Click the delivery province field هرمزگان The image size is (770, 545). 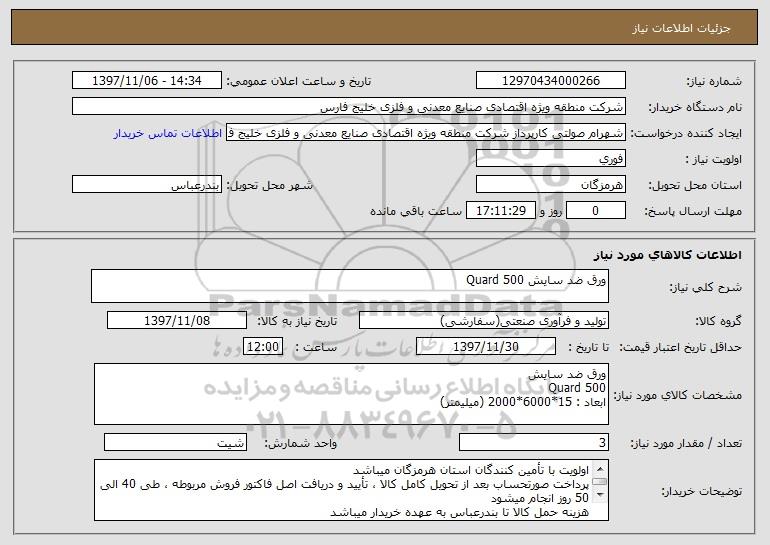click(x=550, y=185)
